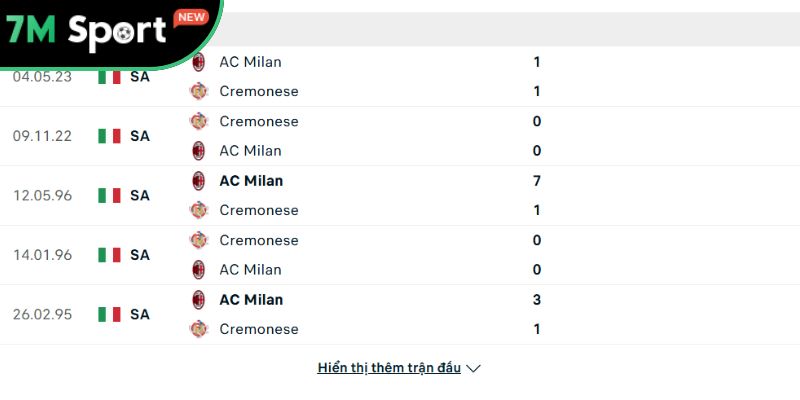Click the SA league label for 12.05.96
The height and width of the screenshot is (400, 800).
(x=140, y=195)
